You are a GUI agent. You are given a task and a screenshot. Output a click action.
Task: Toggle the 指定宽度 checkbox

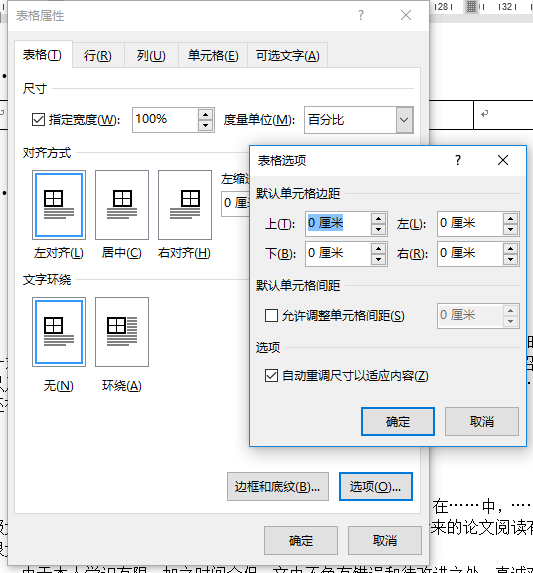(x=38, y=119)
